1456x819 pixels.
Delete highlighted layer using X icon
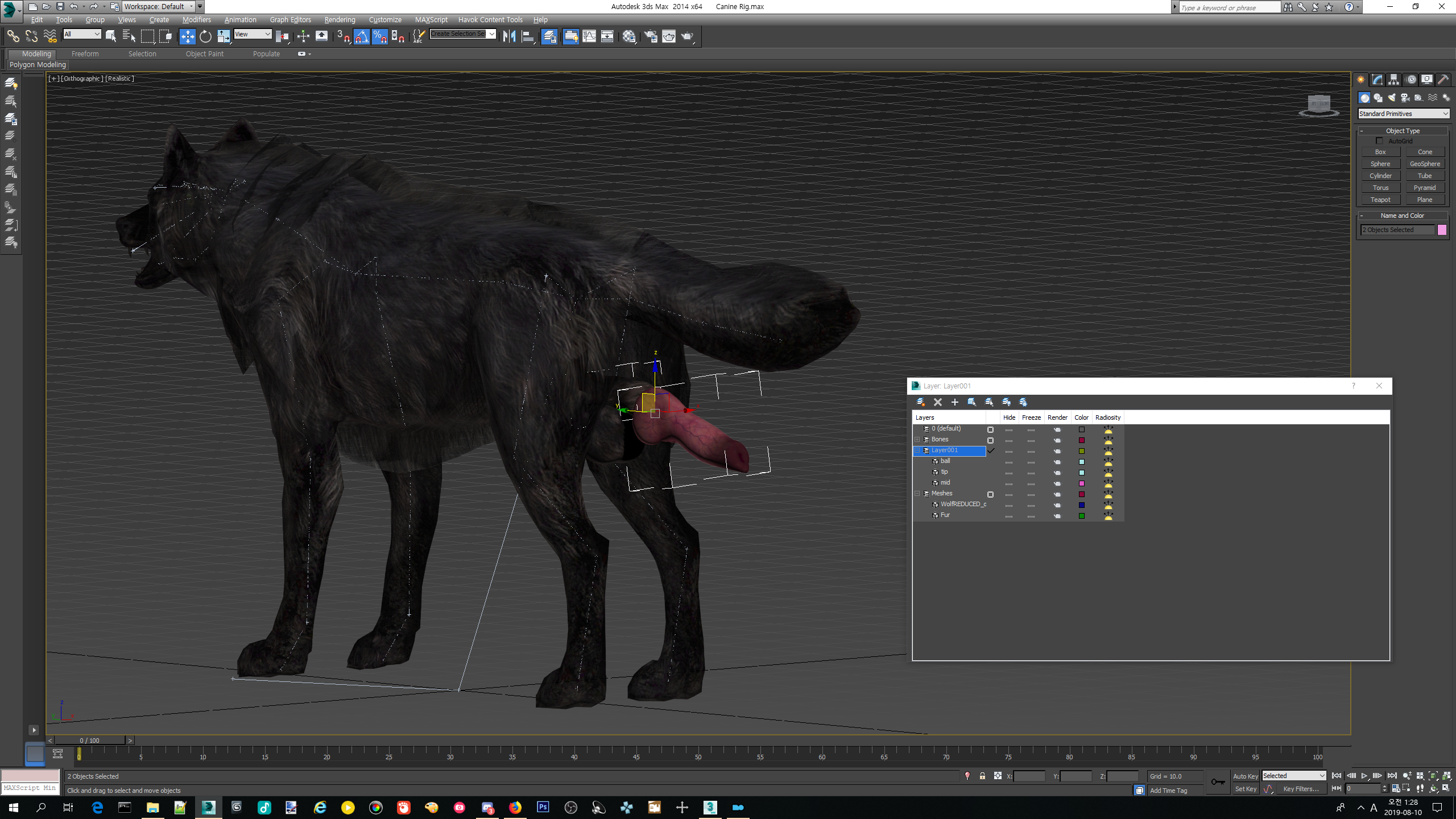click(938, 402)
